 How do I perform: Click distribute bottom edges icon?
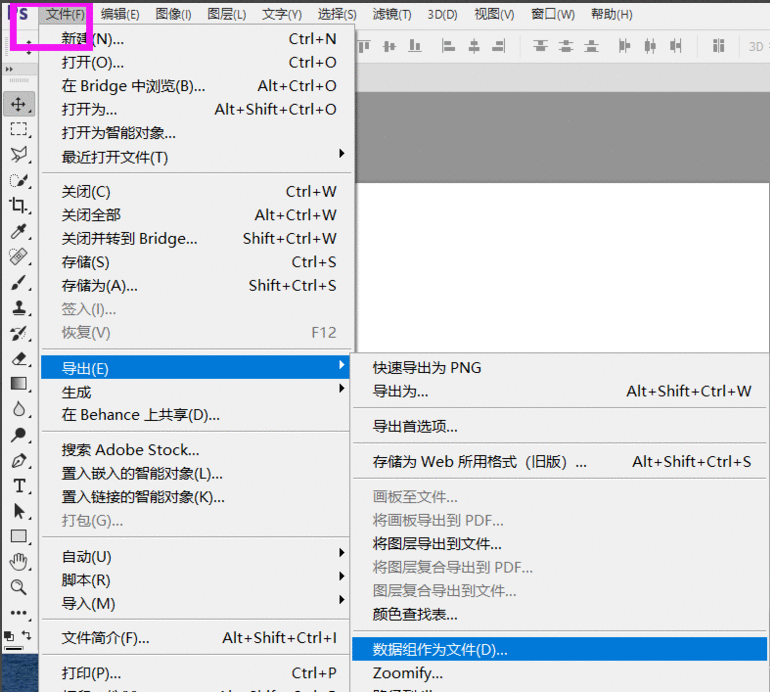coord(591,46)
